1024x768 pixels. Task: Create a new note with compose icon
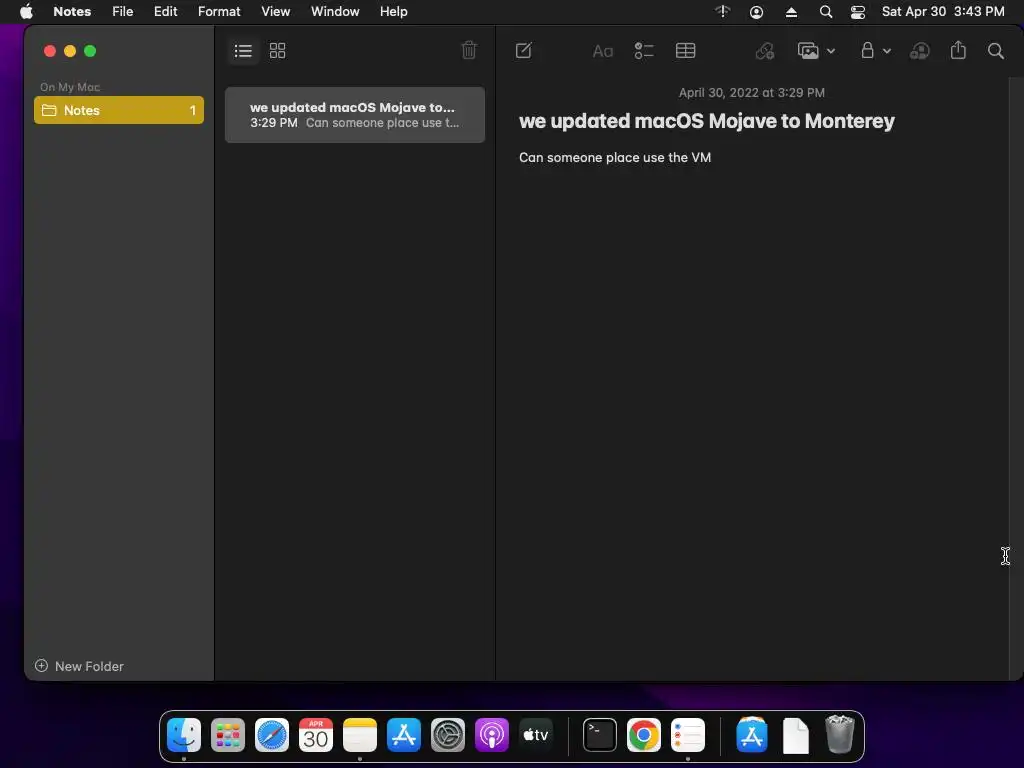click(524, 50)
